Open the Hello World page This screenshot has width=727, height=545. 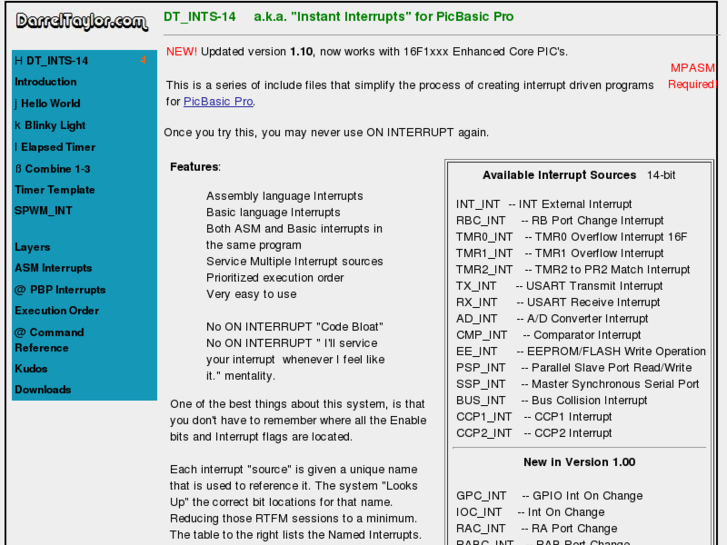(x=51, y=103)
